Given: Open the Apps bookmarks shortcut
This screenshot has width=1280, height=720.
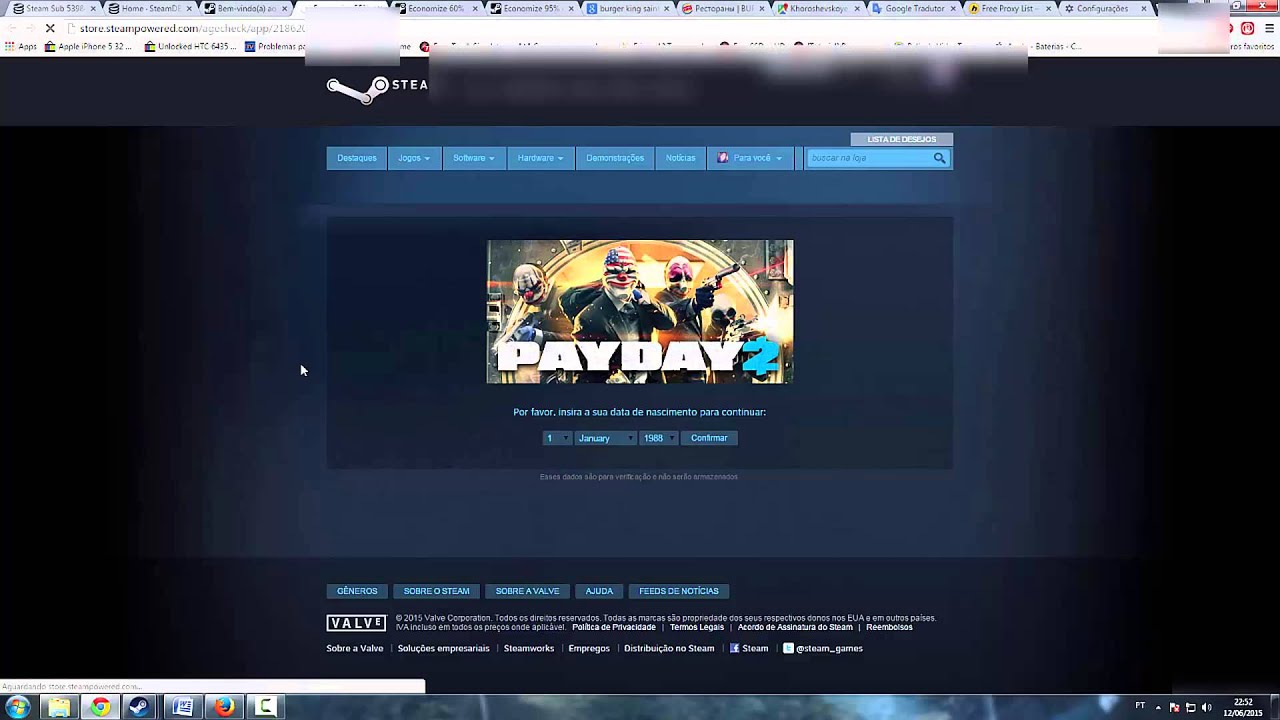Looking at the screenshot, I should pos(21,46).
